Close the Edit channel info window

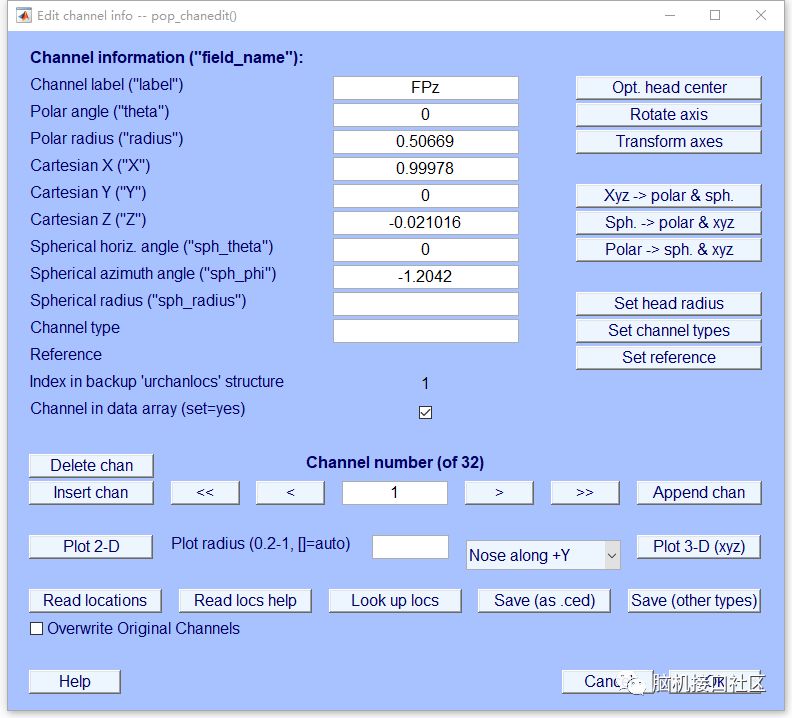(x=761, y=16)
